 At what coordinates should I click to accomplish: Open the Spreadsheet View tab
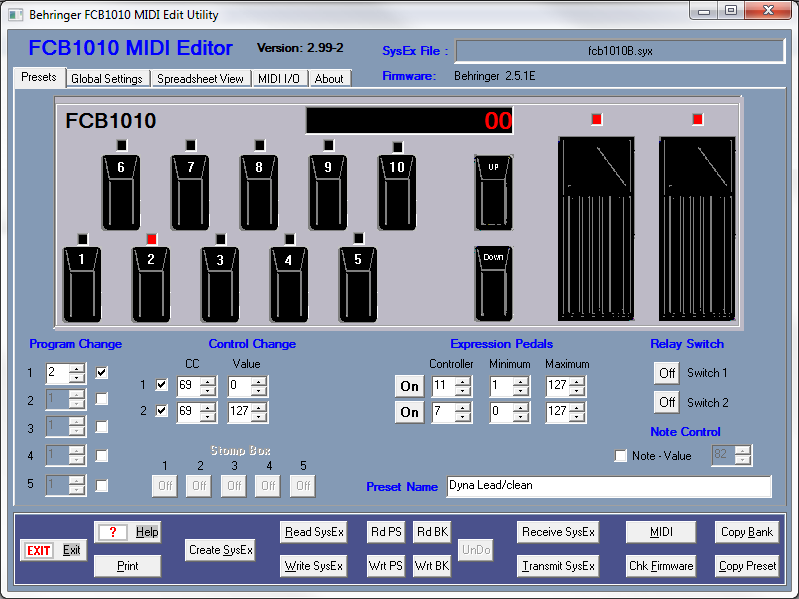[x=200, y=79]
